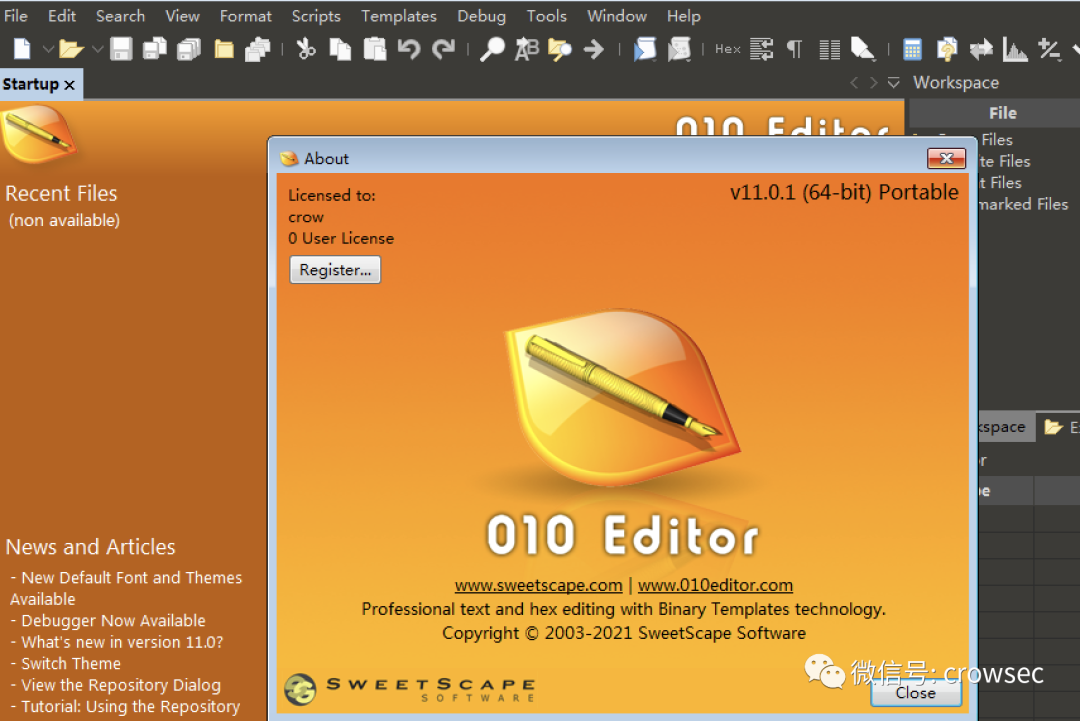The width and height of the screenshot is (1080, 721).
Task: Open the www.sweetscape.com link
Action: [539, 585]
